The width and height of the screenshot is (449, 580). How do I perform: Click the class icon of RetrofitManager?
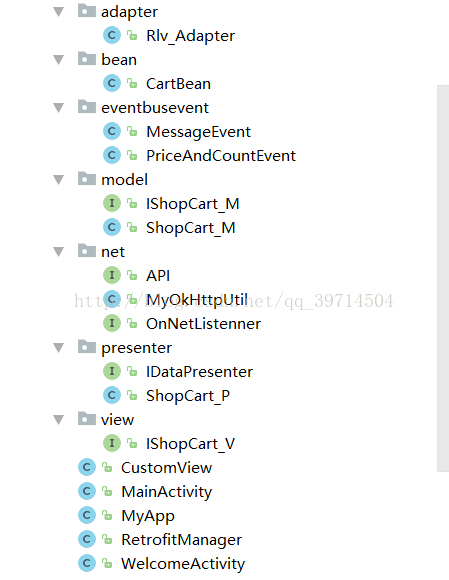click(x=87, y=539)
